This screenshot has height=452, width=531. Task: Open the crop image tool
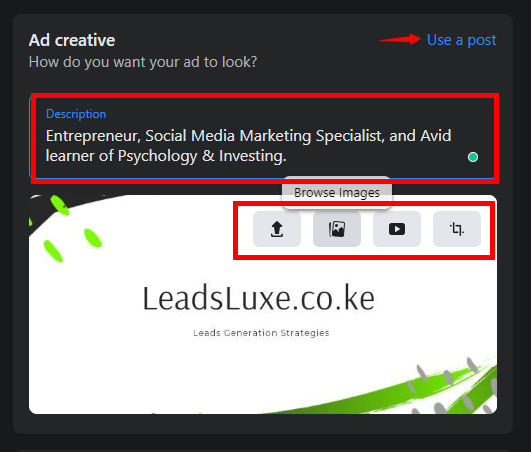(457, 229)
